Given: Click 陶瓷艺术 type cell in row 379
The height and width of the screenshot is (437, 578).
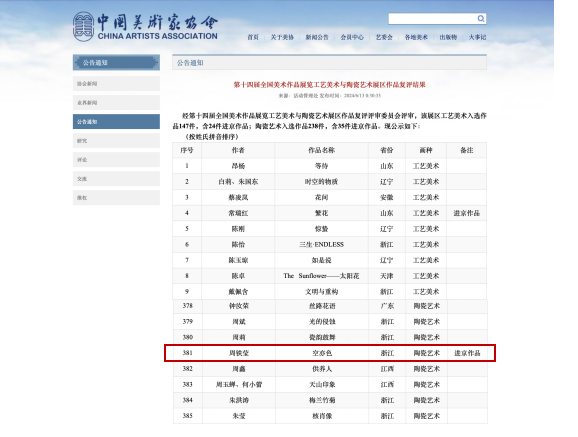Looking at the screenshot, I should point(426,322).
